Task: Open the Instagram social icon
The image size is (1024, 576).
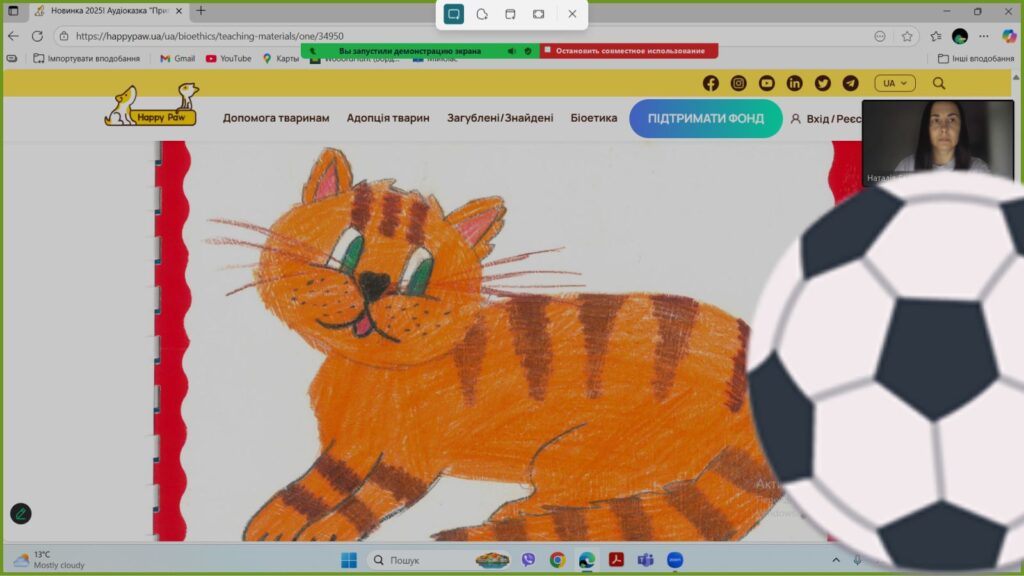Action: [x=738, y=83]
